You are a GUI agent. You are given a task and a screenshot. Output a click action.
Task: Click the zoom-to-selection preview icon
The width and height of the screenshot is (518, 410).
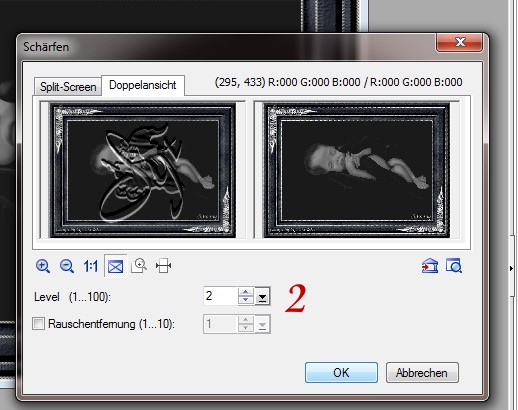pos(139,266)
